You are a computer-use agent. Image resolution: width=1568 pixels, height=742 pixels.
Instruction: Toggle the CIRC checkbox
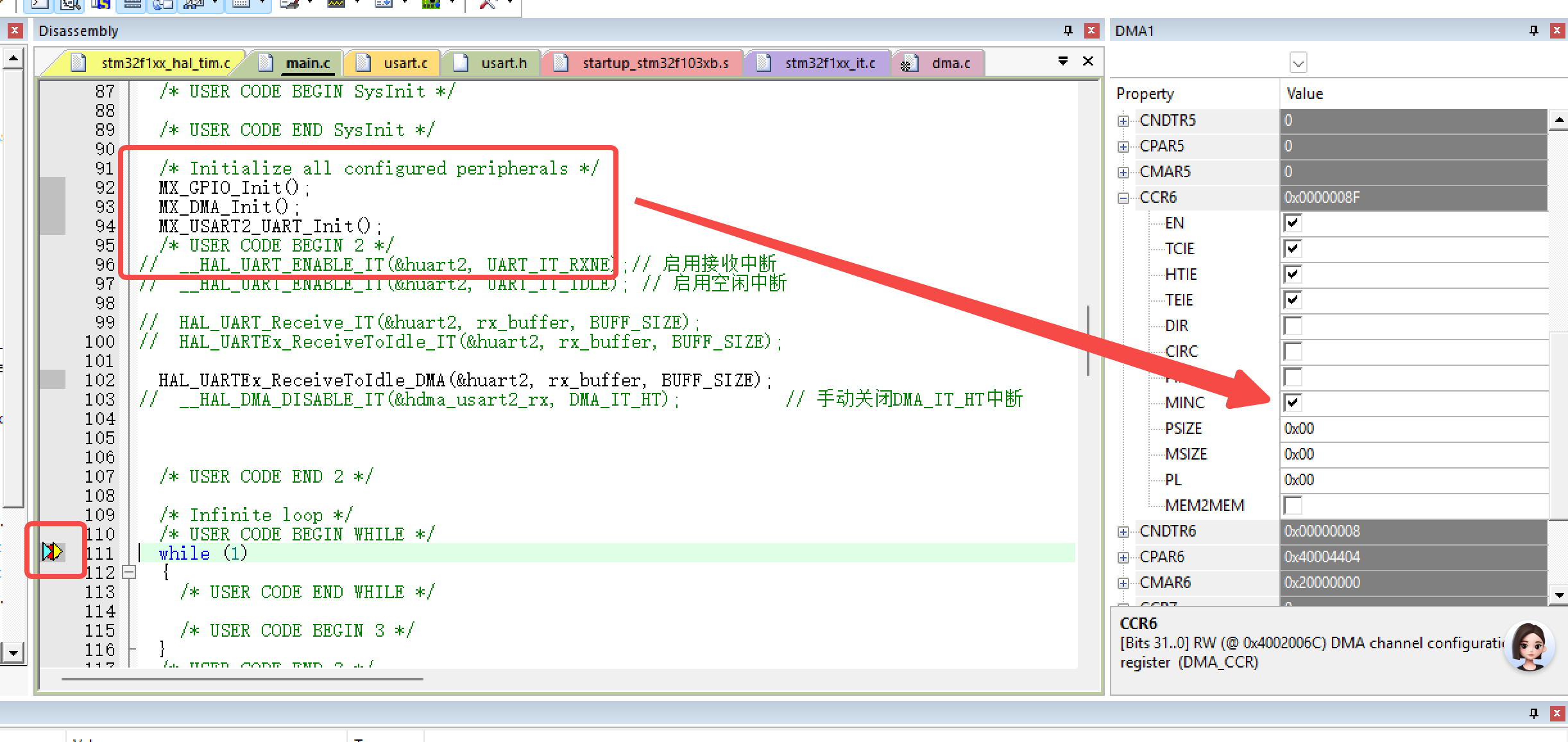pos(1293,351)
